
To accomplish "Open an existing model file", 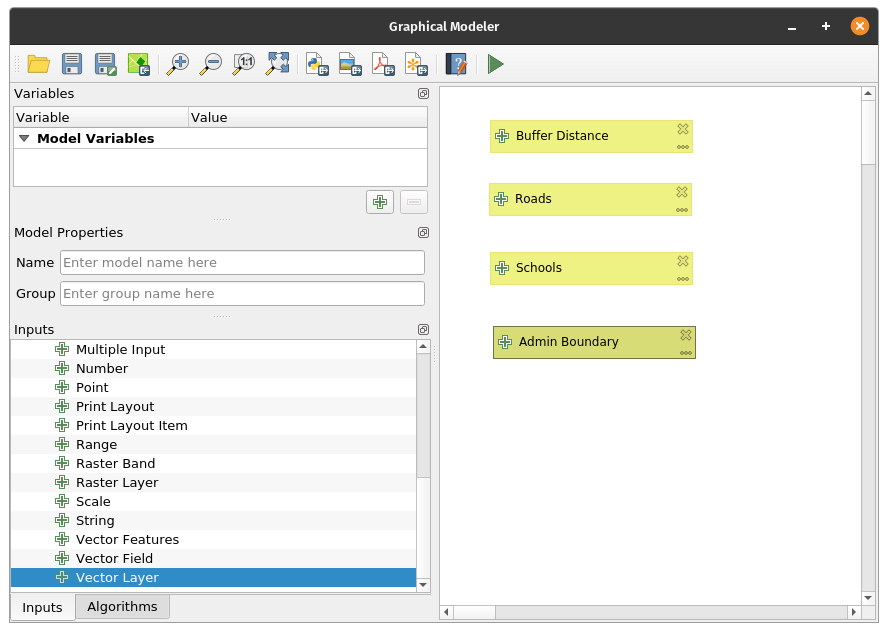I will tap(39, 65).
